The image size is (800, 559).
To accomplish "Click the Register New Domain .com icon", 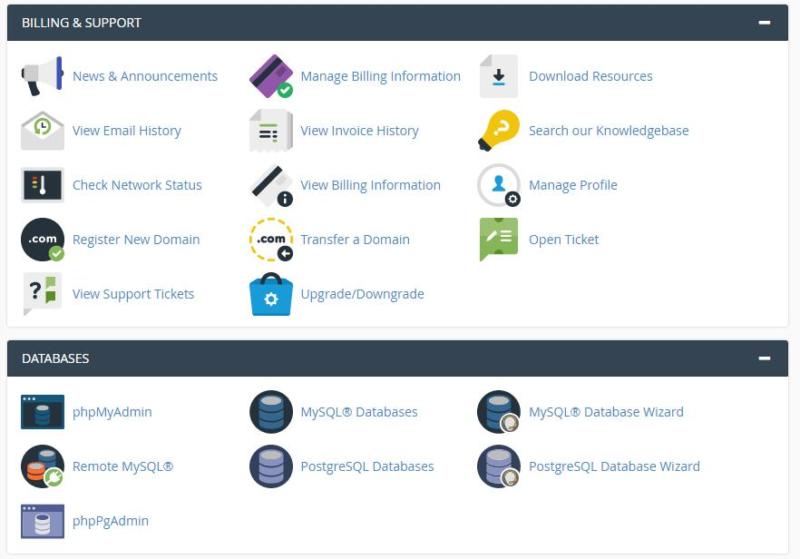I will 42,240.
